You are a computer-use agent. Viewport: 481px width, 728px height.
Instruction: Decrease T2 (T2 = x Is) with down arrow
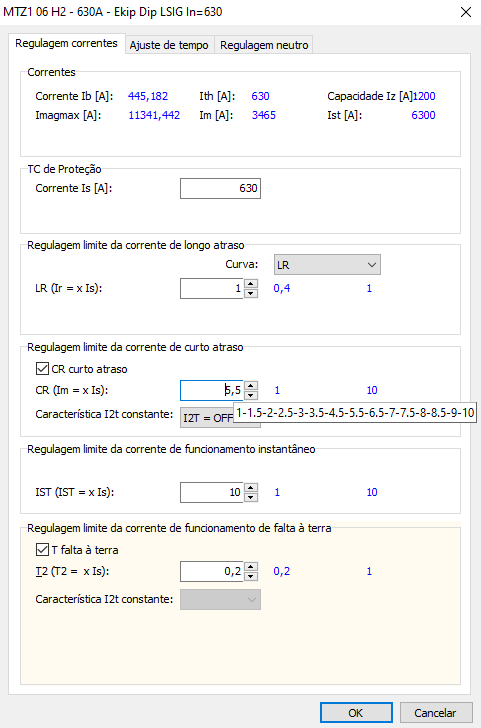pos(251,576)
